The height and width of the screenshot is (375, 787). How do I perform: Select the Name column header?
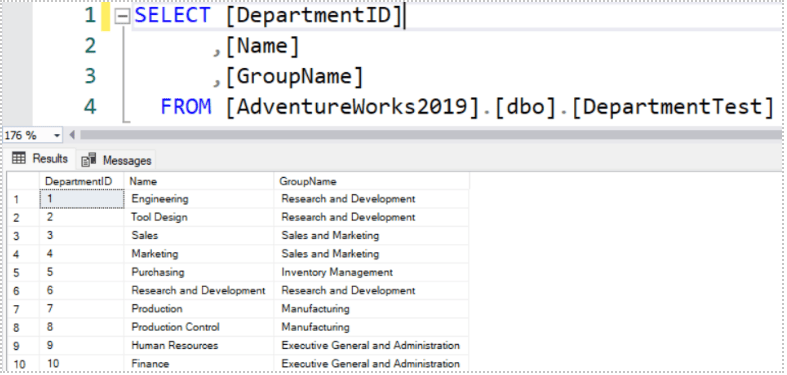coord(199,181)
